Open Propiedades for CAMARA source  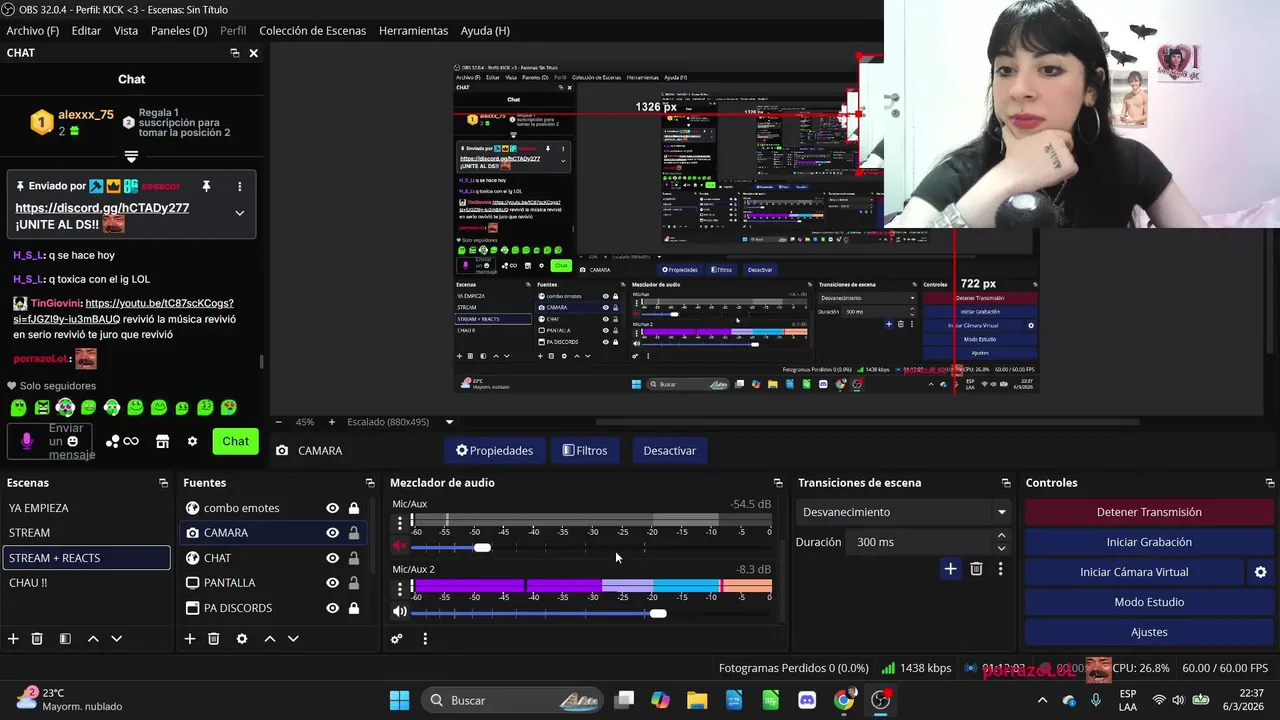(x=494, y=450)
